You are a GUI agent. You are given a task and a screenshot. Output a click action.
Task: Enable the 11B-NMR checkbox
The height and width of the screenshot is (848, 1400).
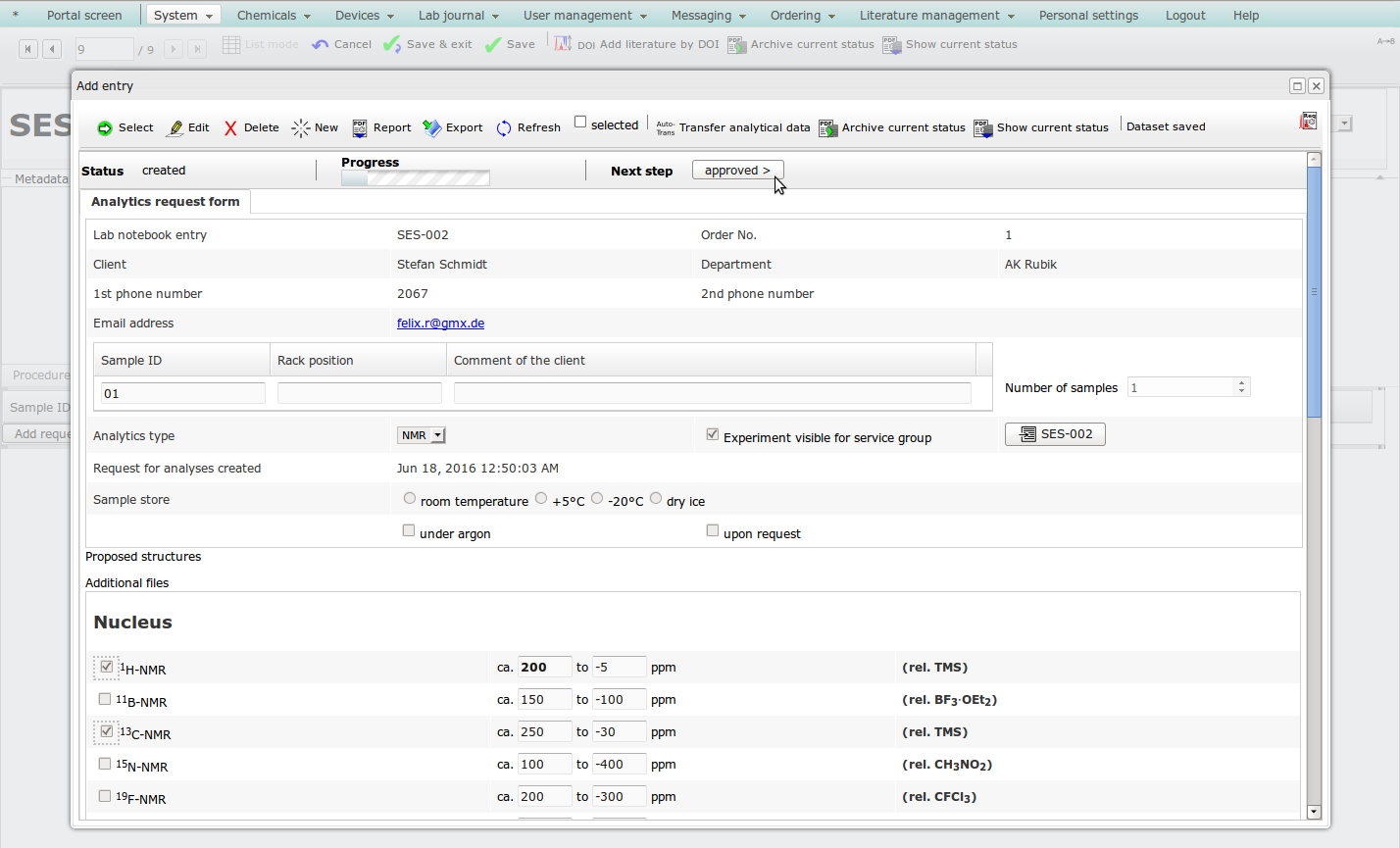pos(105,699)
